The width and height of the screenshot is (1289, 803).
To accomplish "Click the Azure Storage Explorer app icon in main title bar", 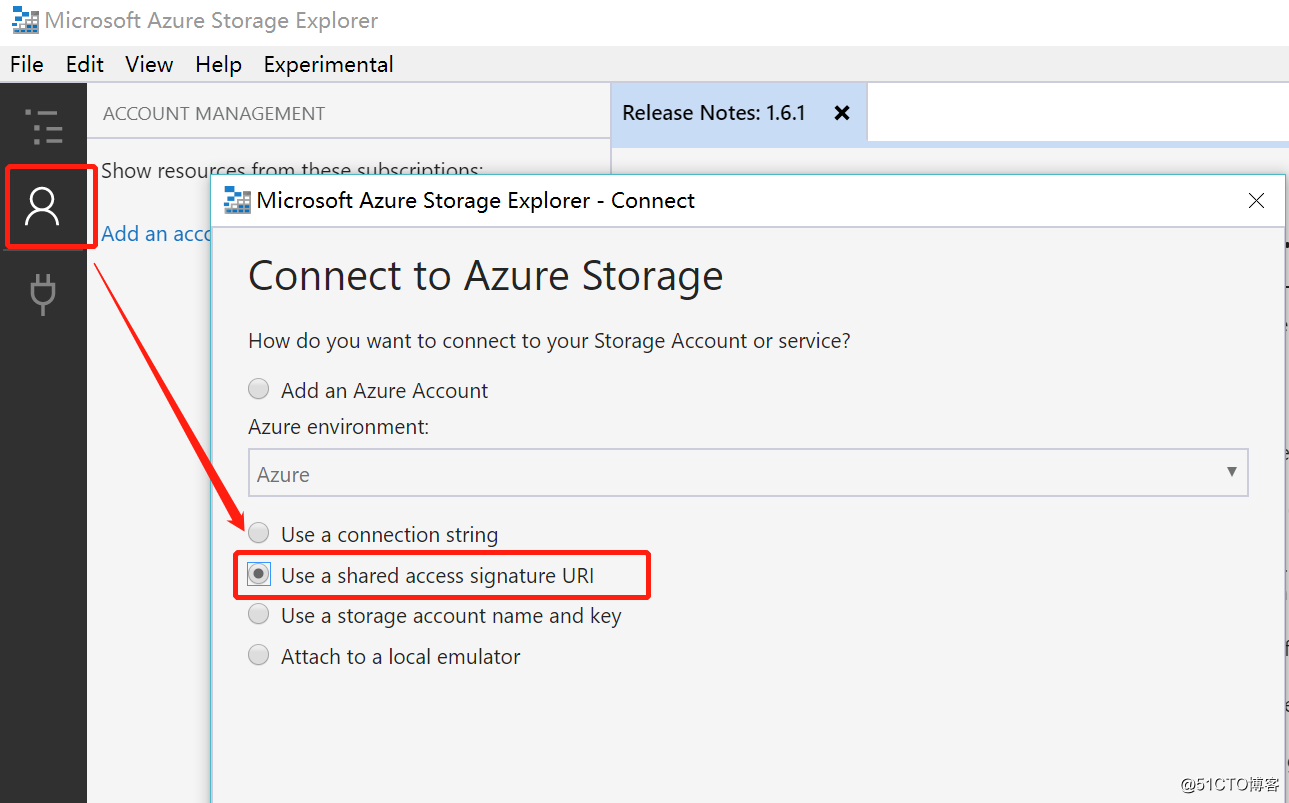I will pyautogui.click(x=25, y=20).
